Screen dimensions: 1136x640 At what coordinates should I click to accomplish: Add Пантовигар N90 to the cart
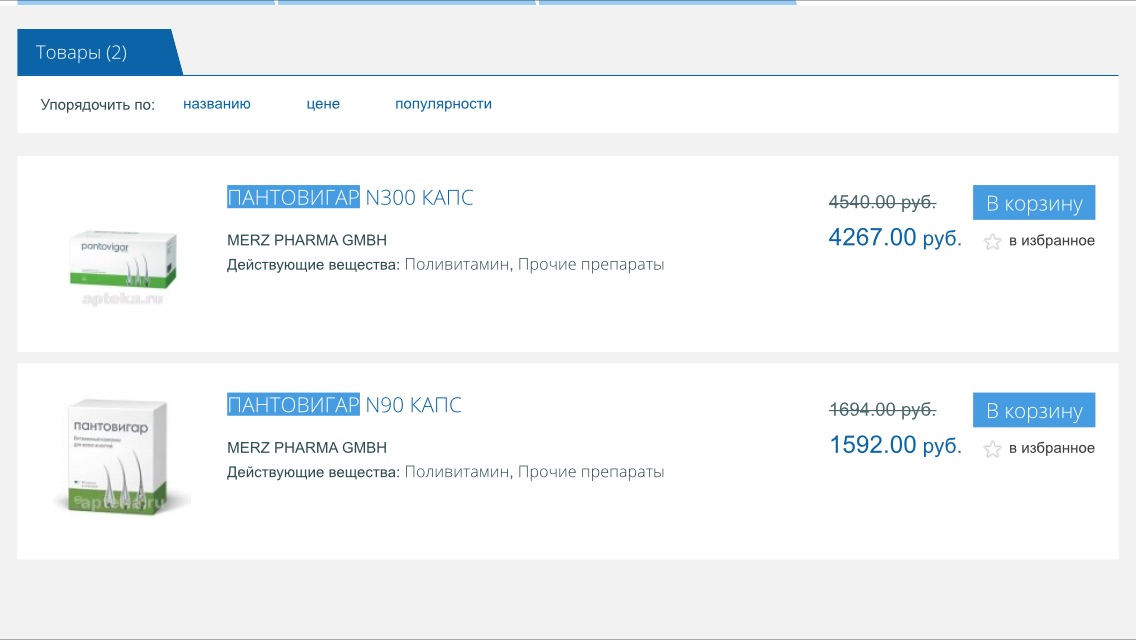(1033, 410)
